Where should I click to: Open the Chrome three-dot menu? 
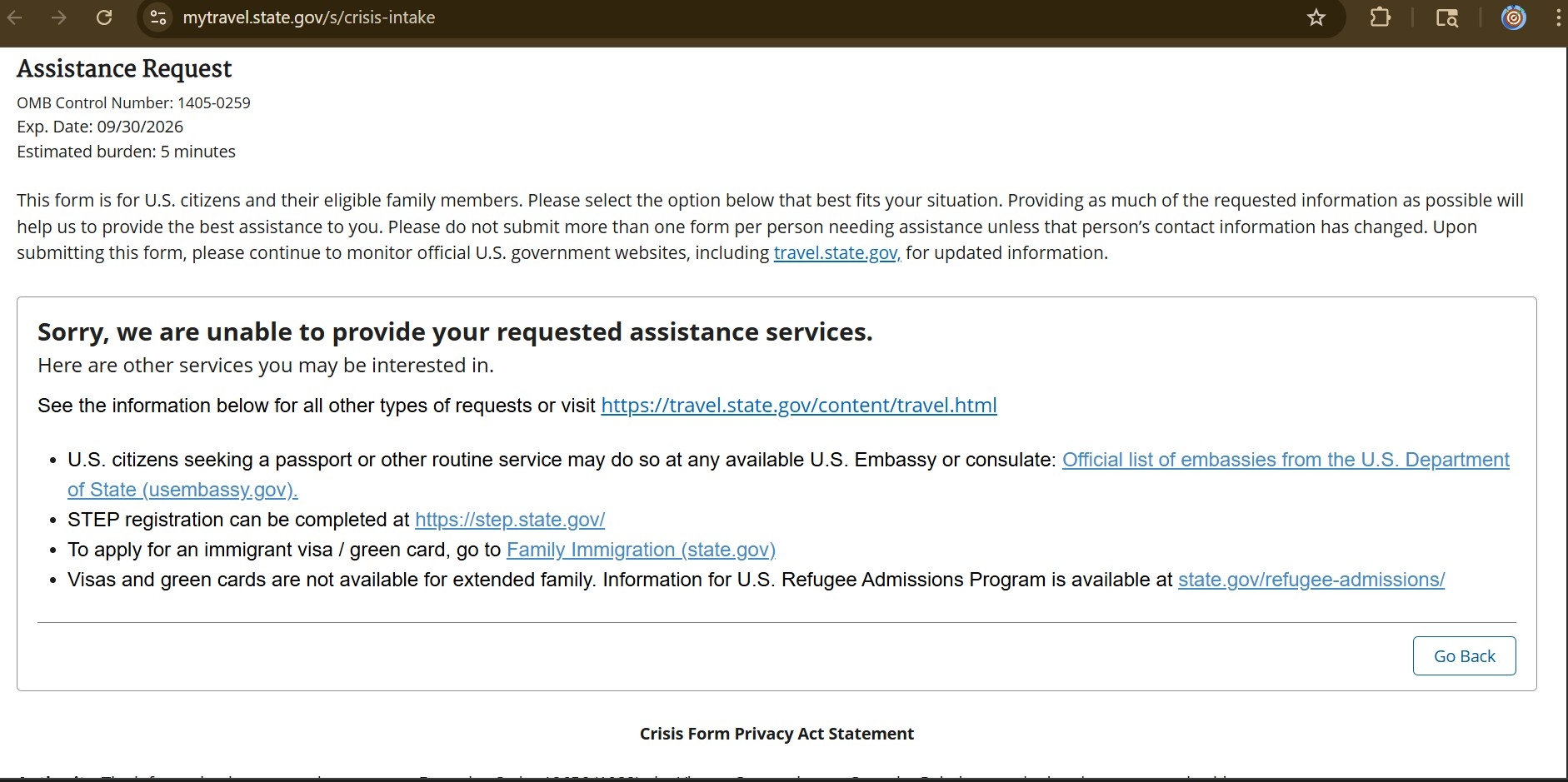tap(1558, 17)
